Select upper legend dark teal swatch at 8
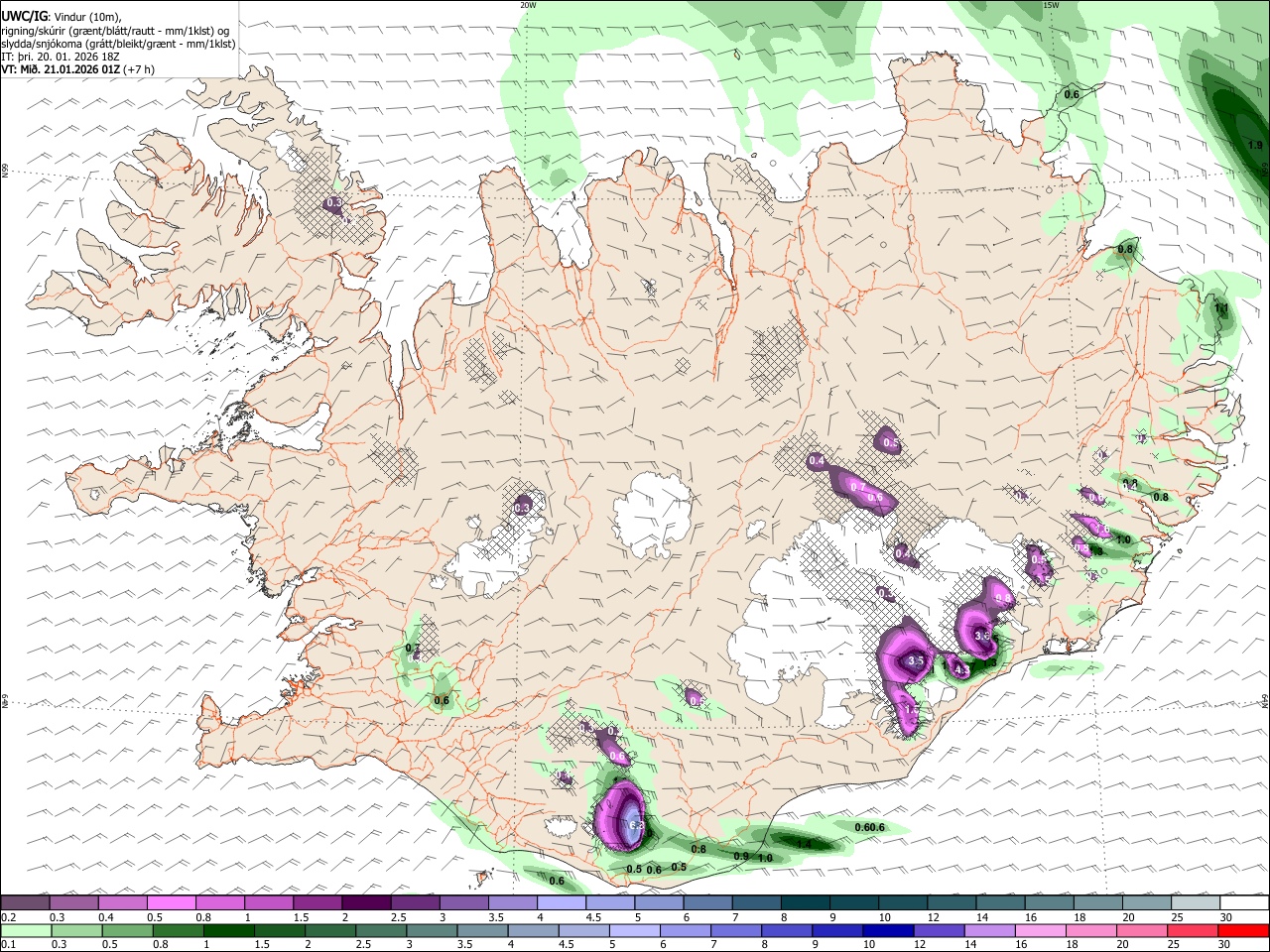 click(806, 902)
